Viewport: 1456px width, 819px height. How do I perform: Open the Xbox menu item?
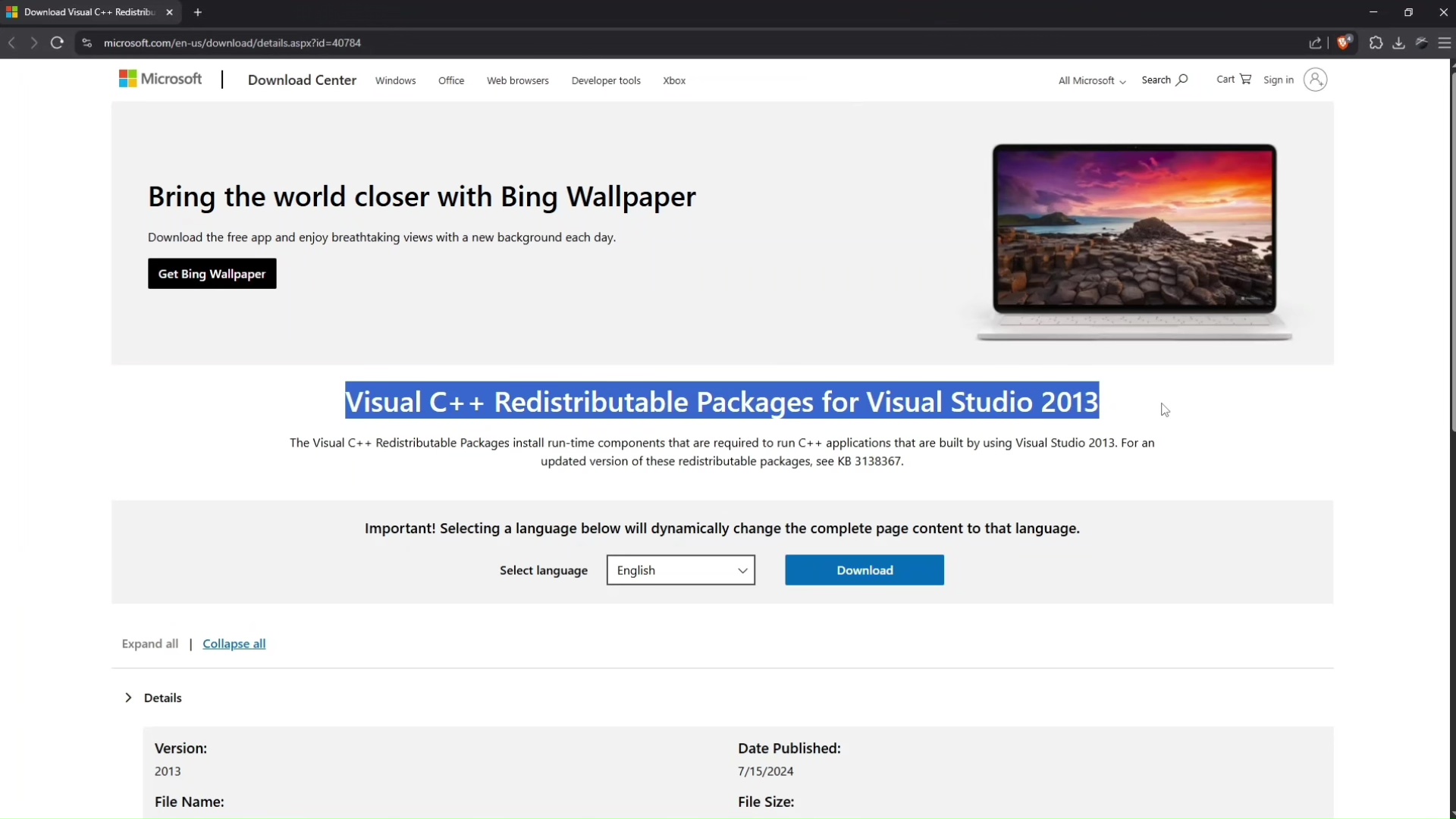[x=674, y=80]
